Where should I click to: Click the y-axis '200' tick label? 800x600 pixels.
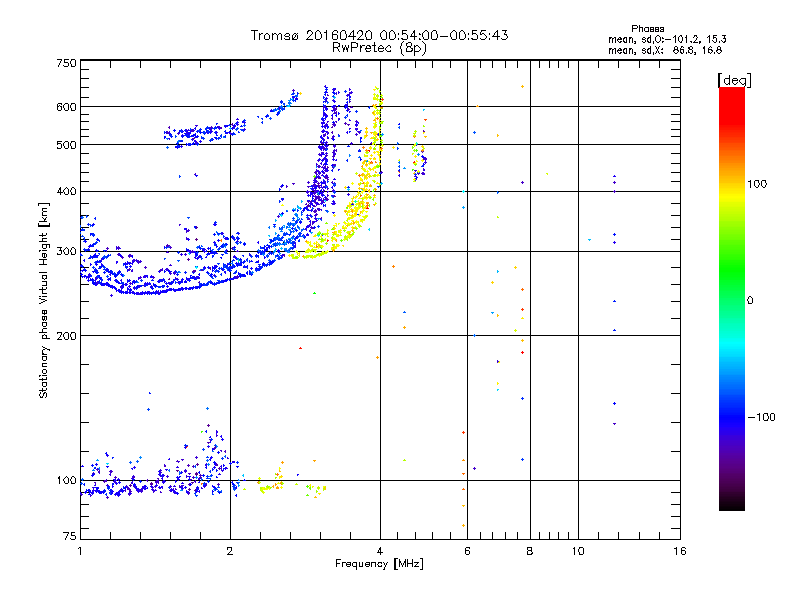66,336
